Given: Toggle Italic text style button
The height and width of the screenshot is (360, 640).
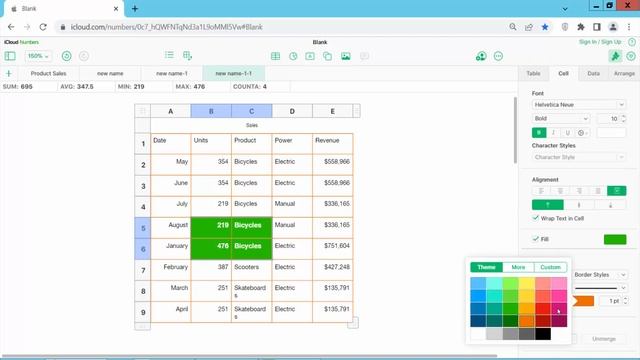Looking at the screenshot, I should 553,133.
